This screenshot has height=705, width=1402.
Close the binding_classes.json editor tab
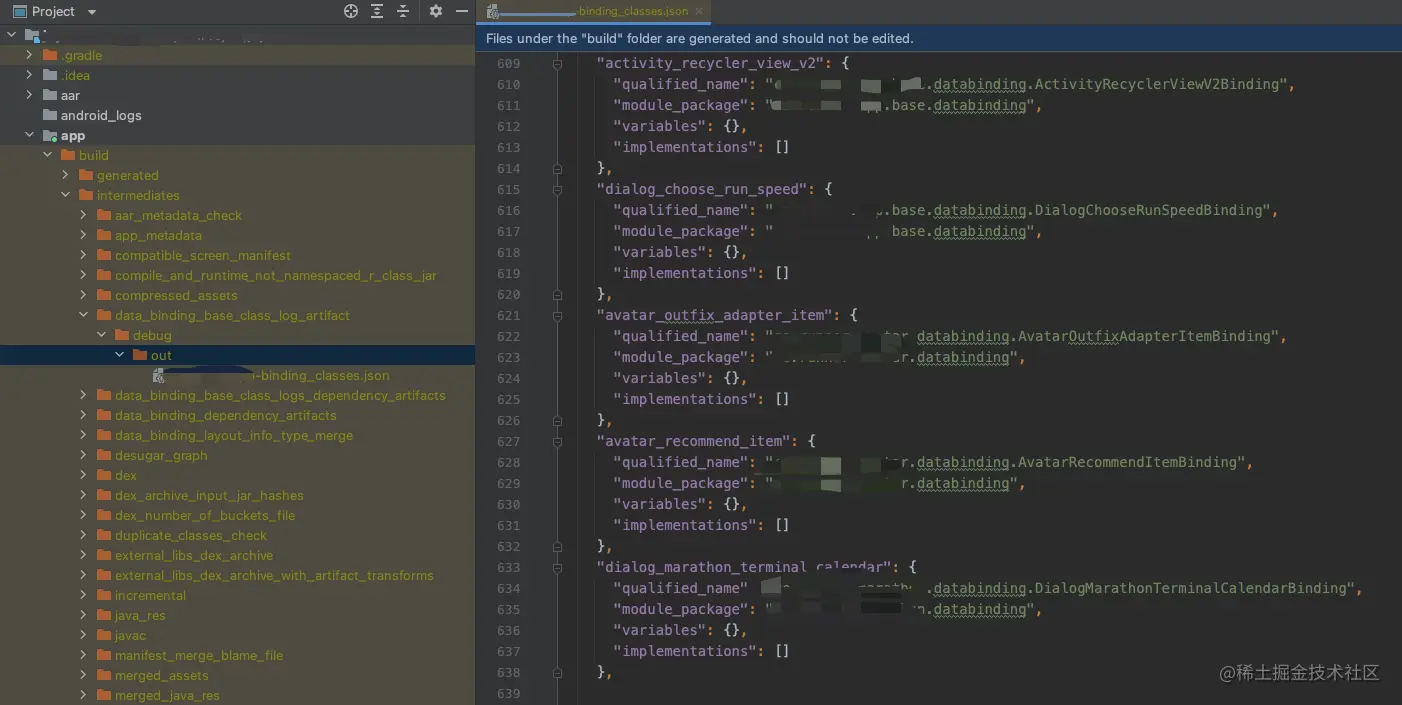700,11
